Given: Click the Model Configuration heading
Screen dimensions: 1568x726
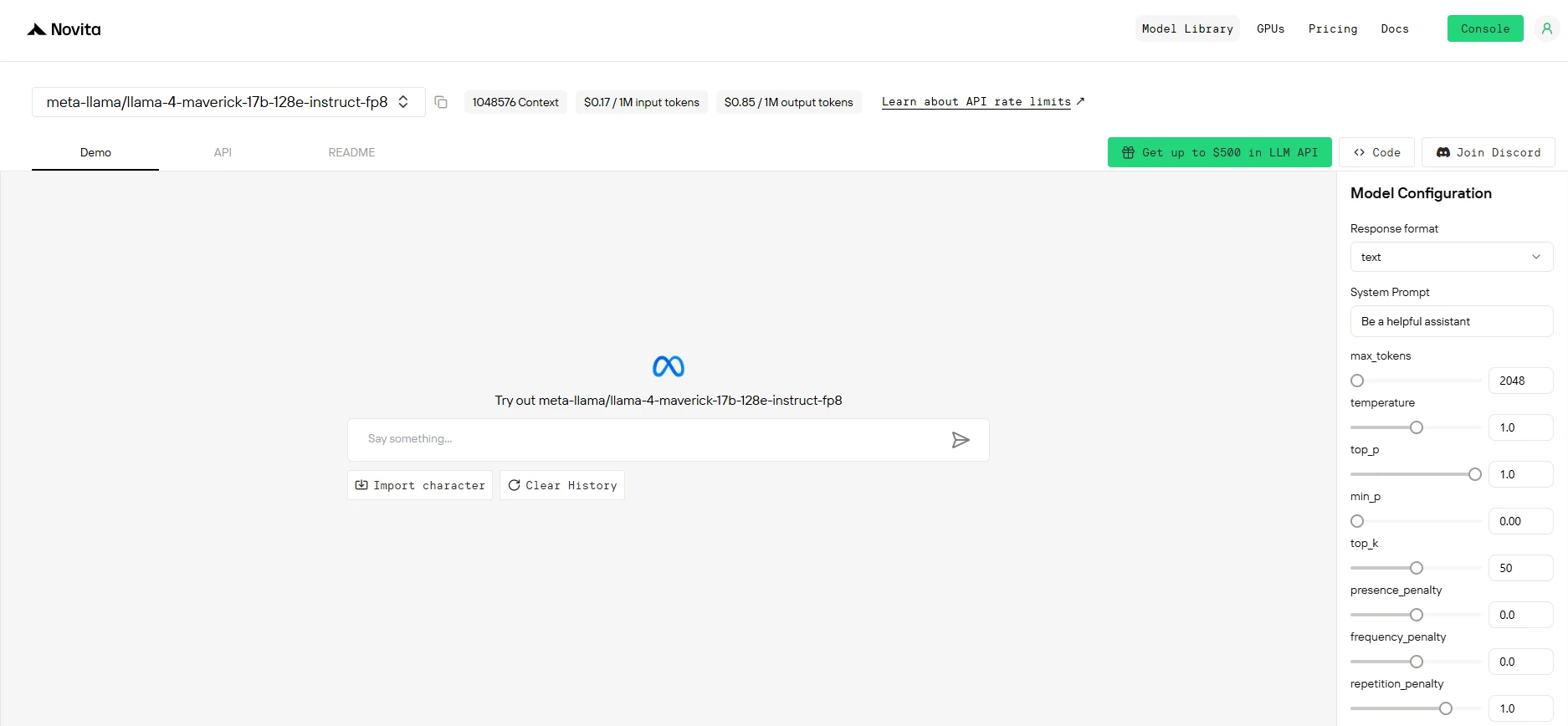Looking at the screenshot, I should 1421,193.
